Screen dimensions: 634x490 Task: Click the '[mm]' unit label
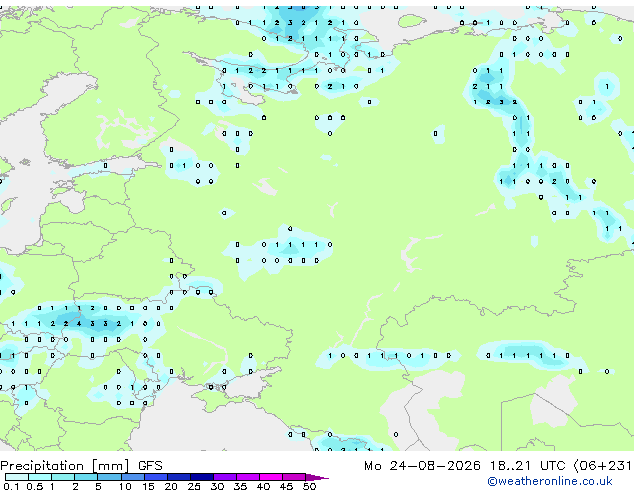110,466
